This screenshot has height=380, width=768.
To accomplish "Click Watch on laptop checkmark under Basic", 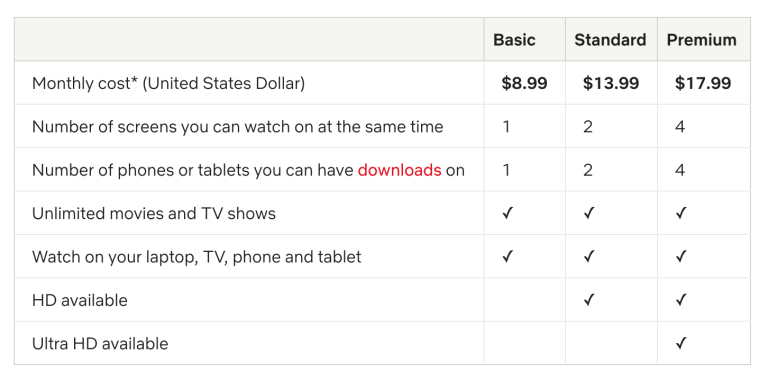I will tap(507, 257).
